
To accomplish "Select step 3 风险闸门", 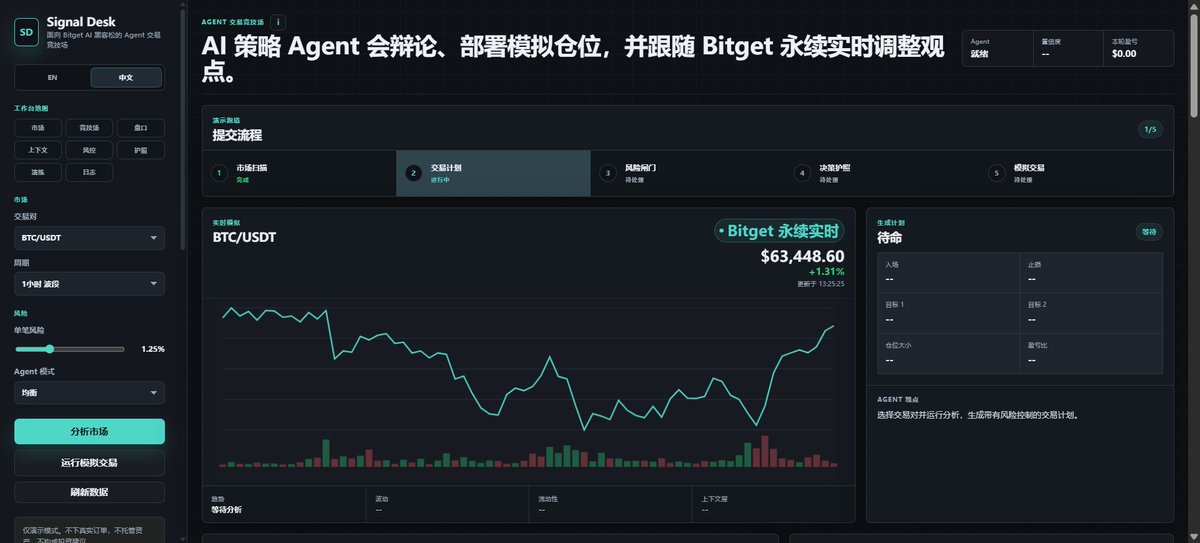I will [x=687, y=173].
